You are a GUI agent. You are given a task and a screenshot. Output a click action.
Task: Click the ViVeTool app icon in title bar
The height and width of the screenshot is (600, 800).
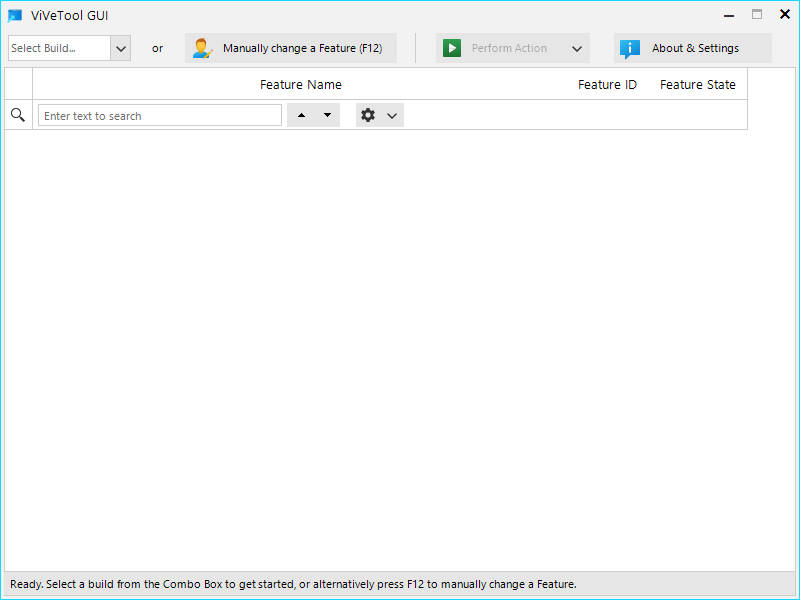click(15, 15)
